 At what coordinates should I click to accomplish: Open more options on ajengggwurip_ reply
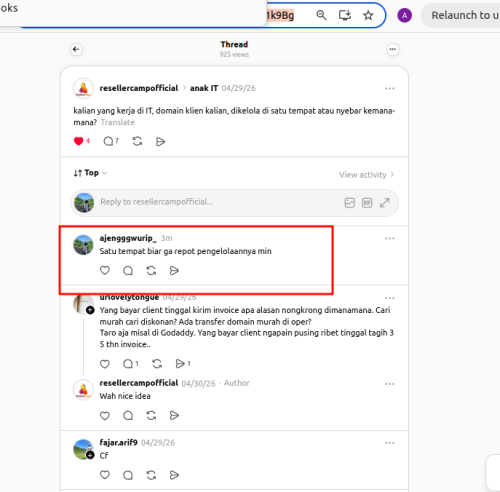[389, 238]
